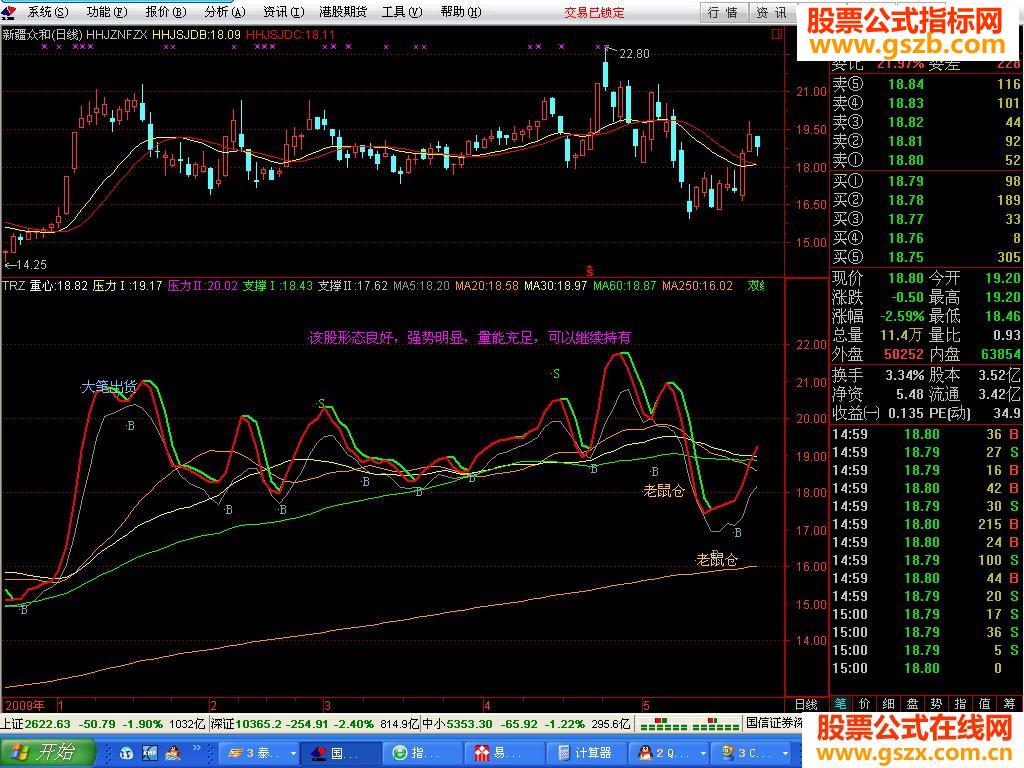Image resolution: width=1024 pixels, height=768 pixels.
Task: Open the 系统(S) menu
Action: click(48, 12)
